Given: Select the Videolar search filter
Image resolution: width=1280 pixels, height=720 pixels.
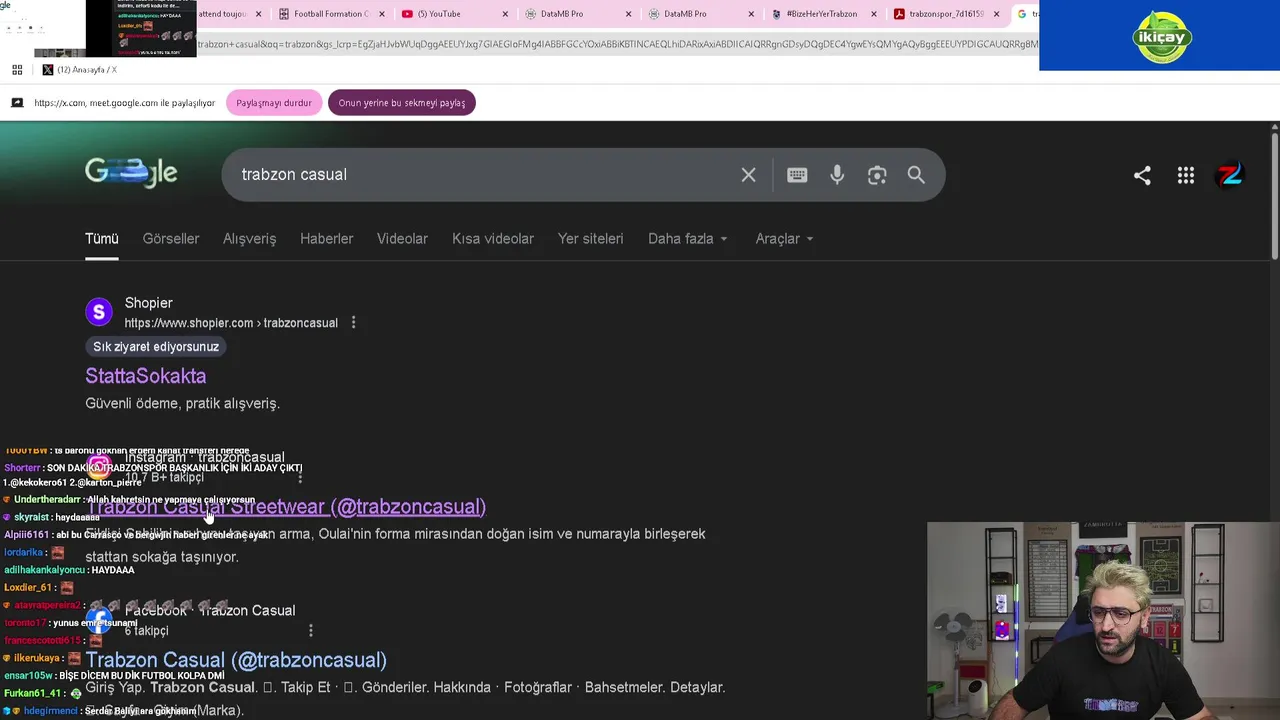Looking at the screenshot, I should coord(402,238).
